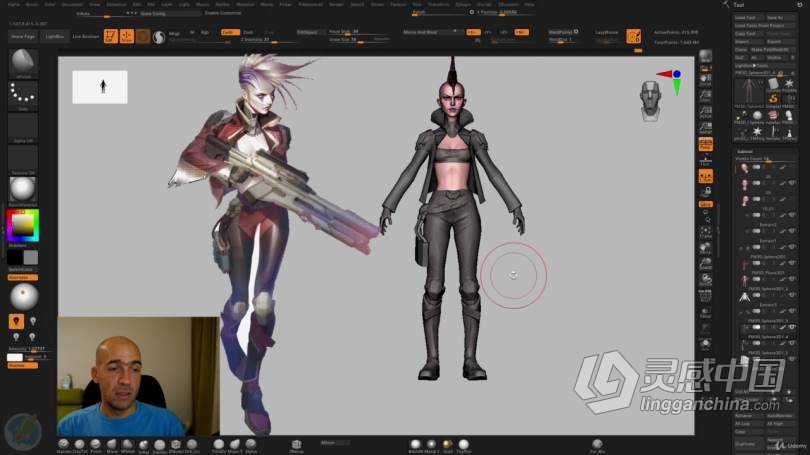Click the Zoom3D icon on right shelf

point(705,264)
